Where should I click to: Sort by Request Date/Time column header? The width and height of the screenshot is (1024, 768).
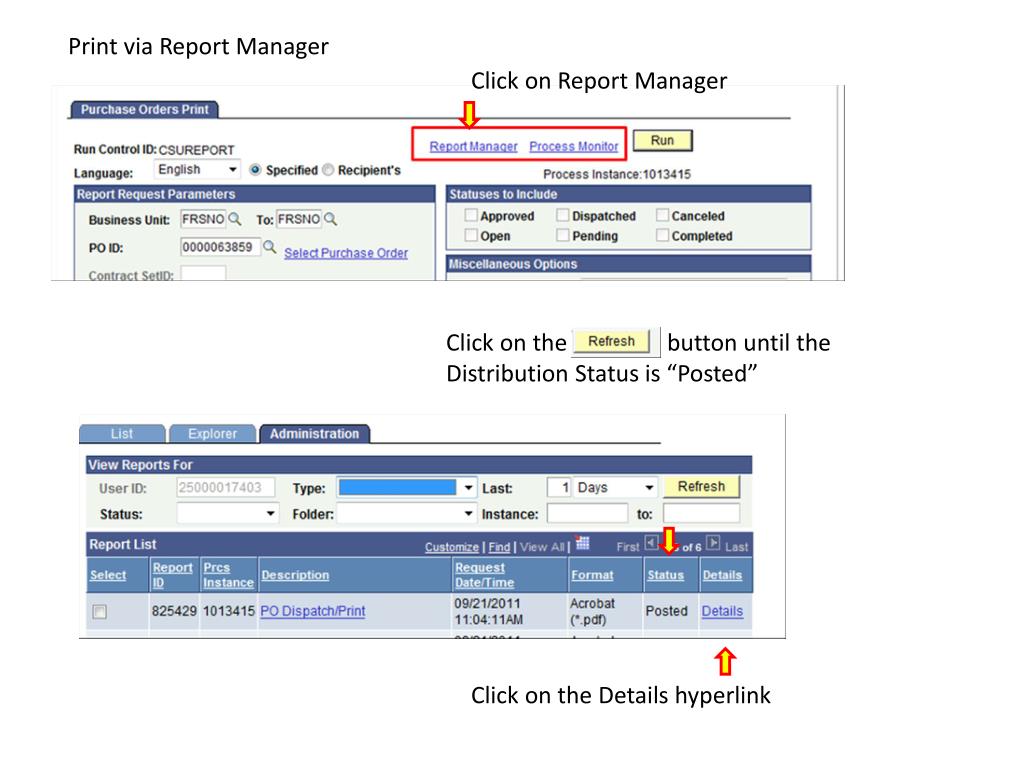coord(484,575)
